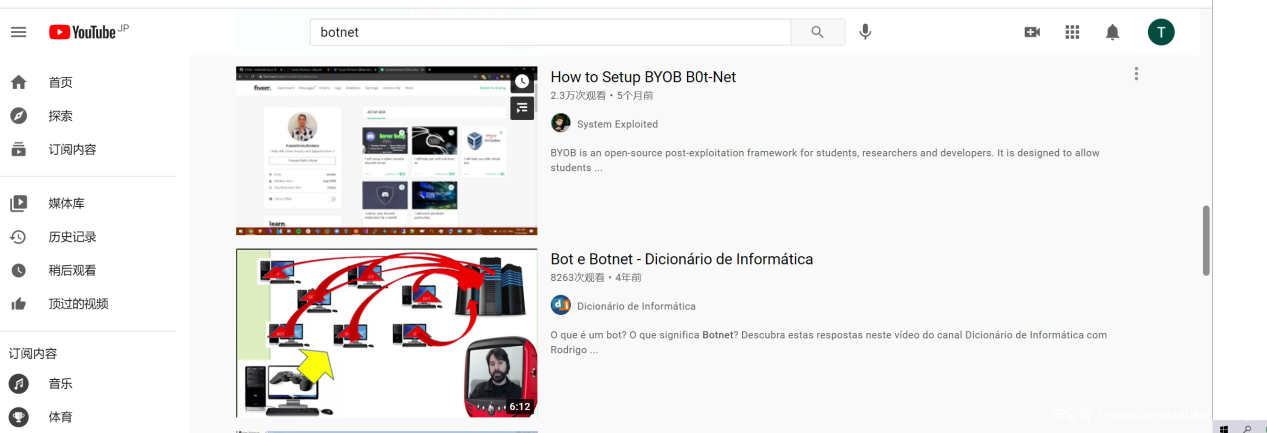Add BYOB video to Watch Later

[522, 81]
